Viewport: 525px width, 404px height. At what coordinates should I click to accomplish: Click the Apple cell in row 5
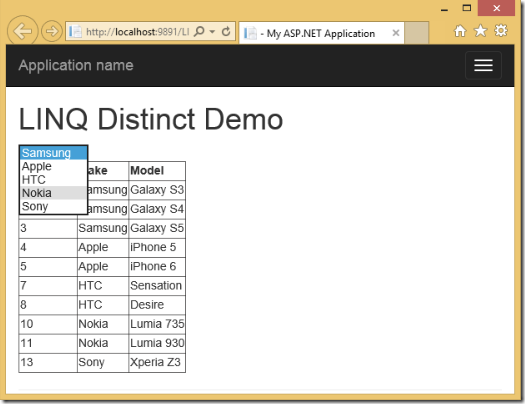[103, 266]
